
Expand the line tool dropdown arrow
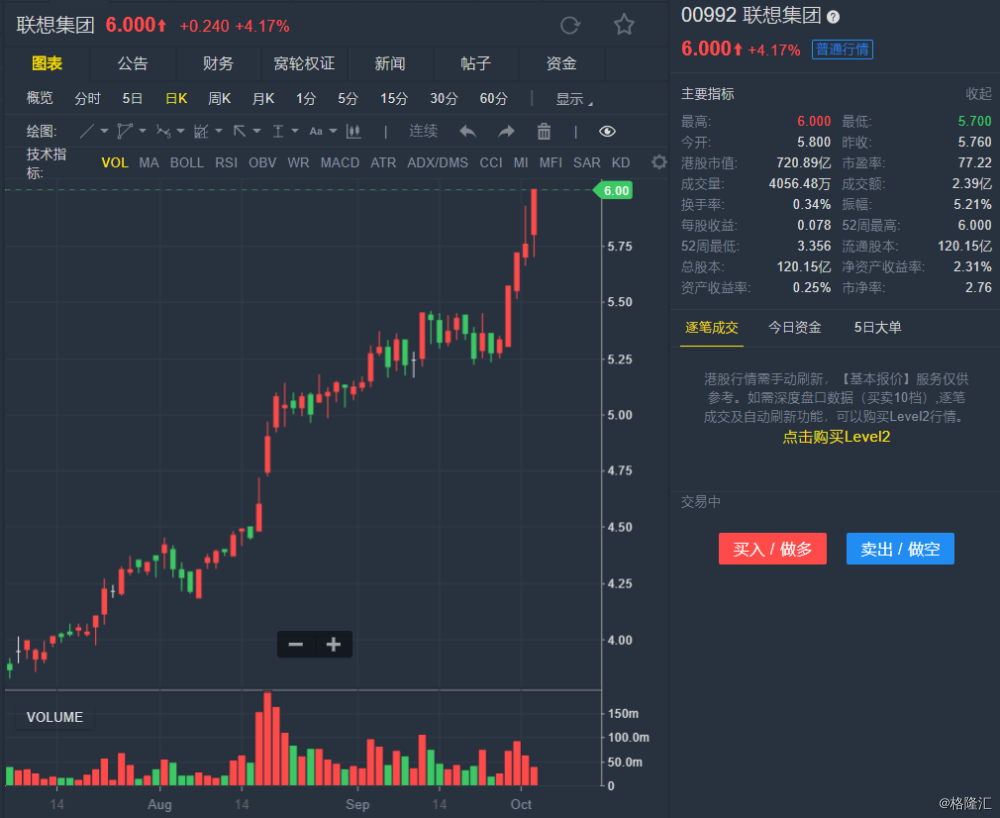104,131
